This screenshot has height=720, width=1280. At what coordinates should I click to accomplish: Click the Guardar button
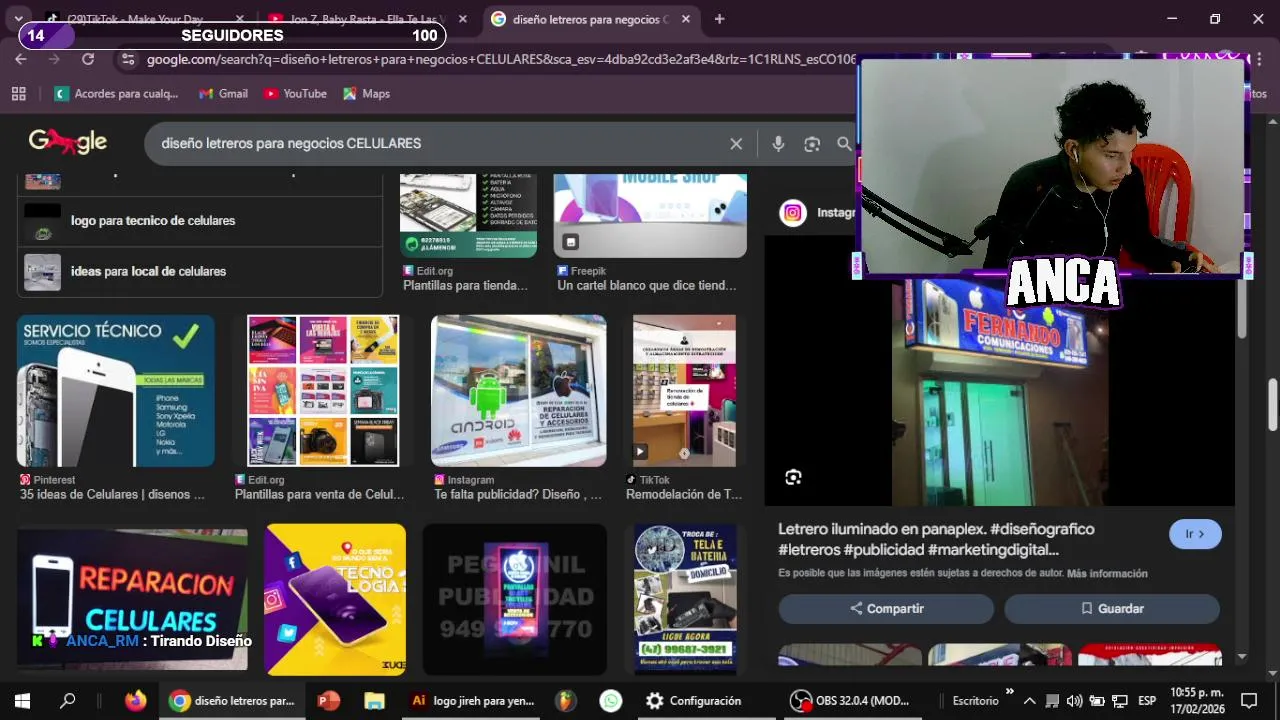(x=1112, y=608)
